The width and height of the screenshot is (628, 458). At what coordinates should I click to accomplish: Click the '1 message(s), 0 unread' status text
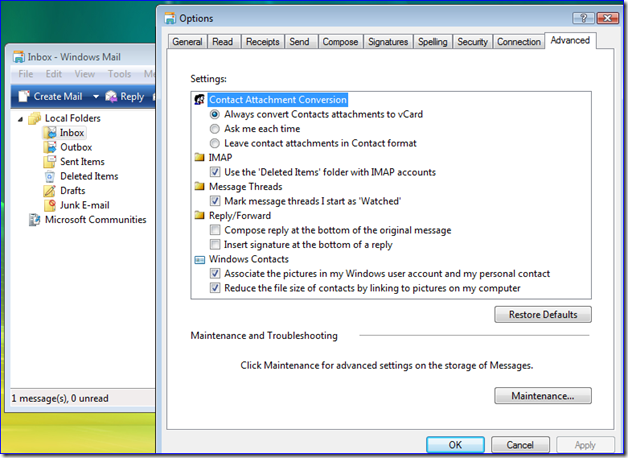pyautogui.click(x=60, y=398)
